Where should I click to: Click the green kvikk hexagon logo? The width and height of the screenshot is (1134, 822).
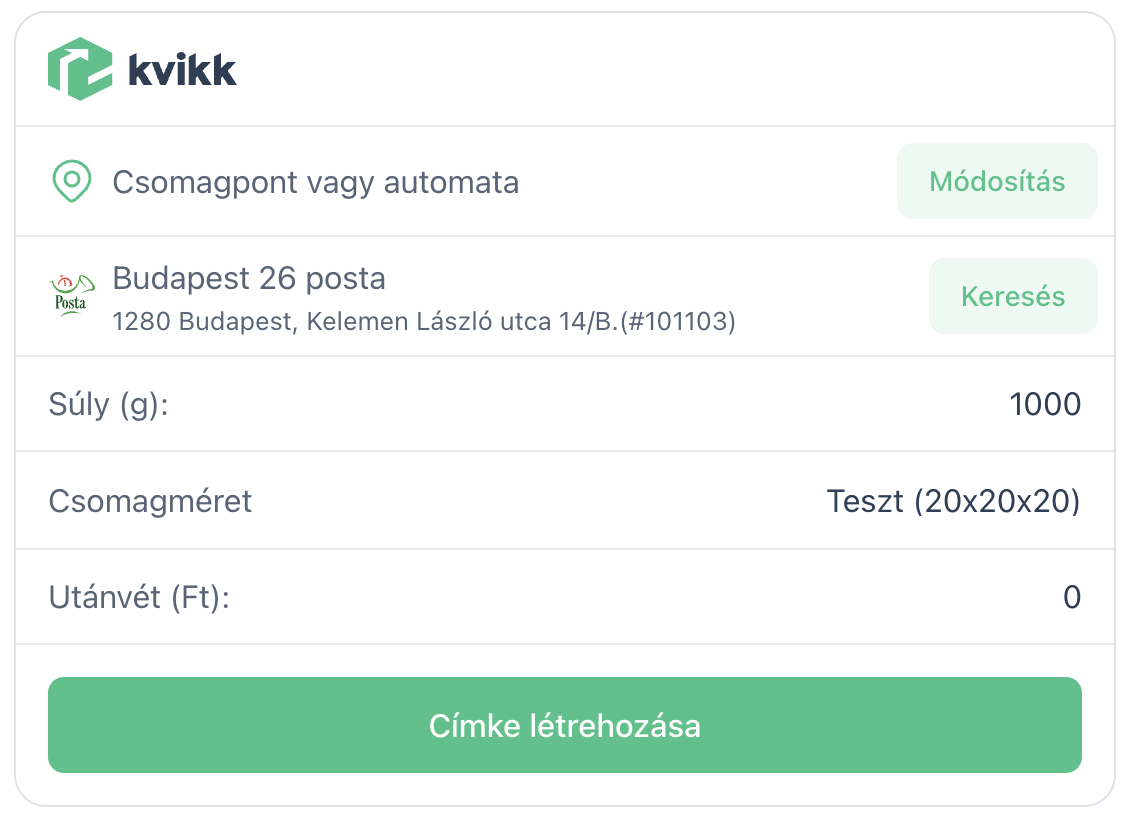point(80,69)
